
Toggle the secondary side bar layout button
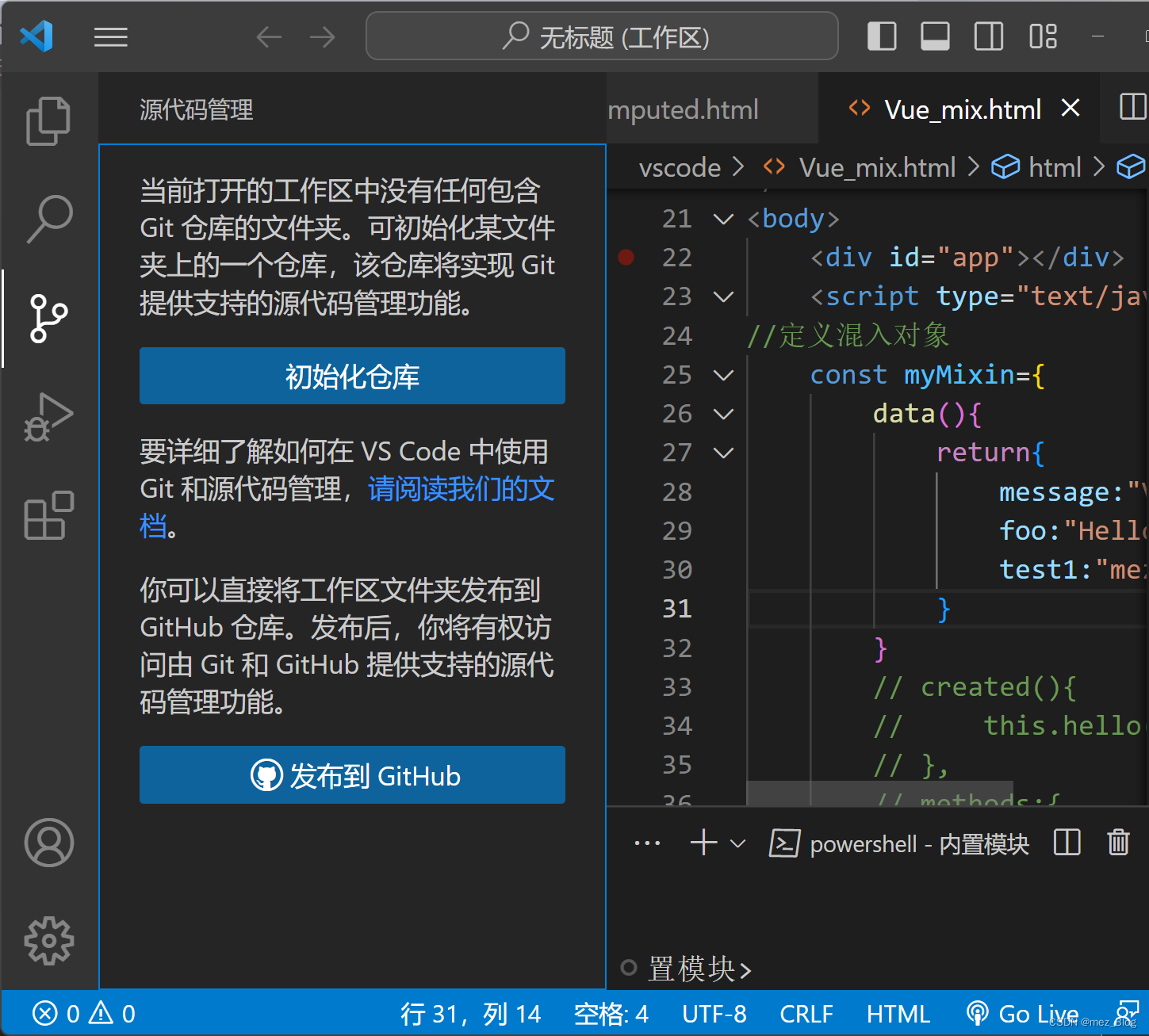pos(988,36)
